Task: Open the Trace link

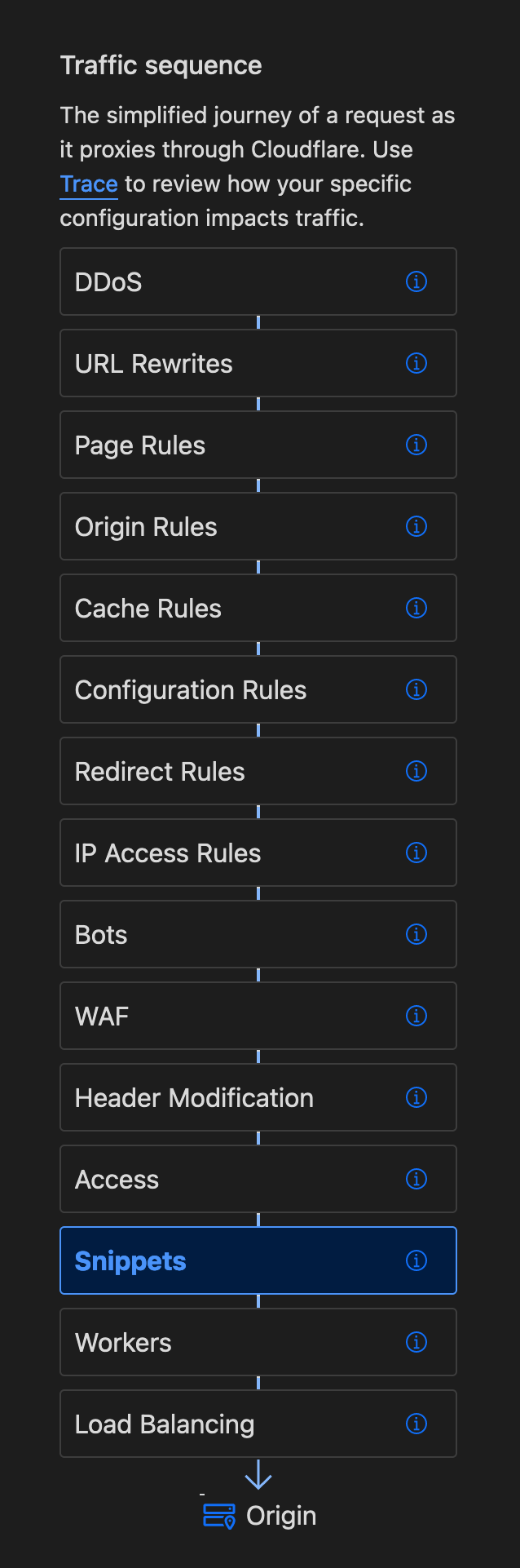Action: point(89,184)
